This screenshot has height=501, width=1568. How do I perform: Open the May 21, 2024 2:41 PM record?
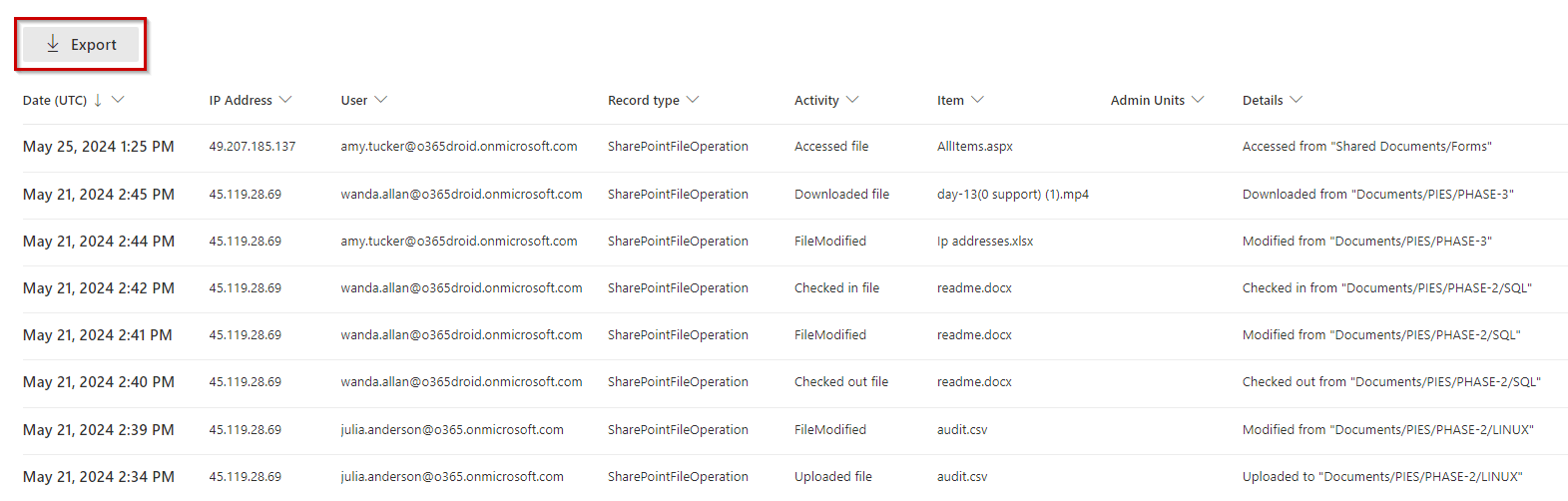(x=794, y=335)
